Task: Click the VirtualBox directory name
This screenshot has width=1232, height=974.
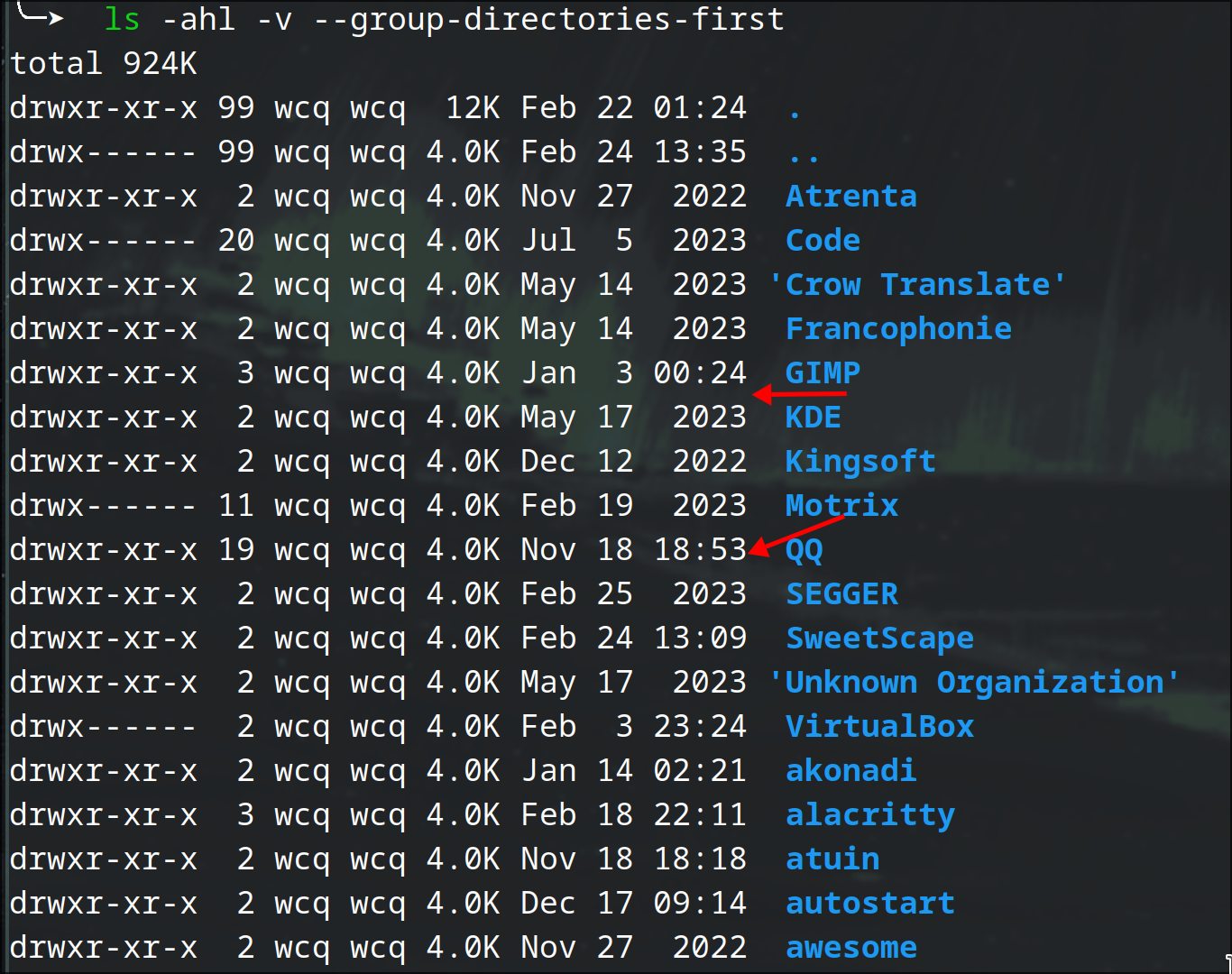Action: click(x=879, y=726)
